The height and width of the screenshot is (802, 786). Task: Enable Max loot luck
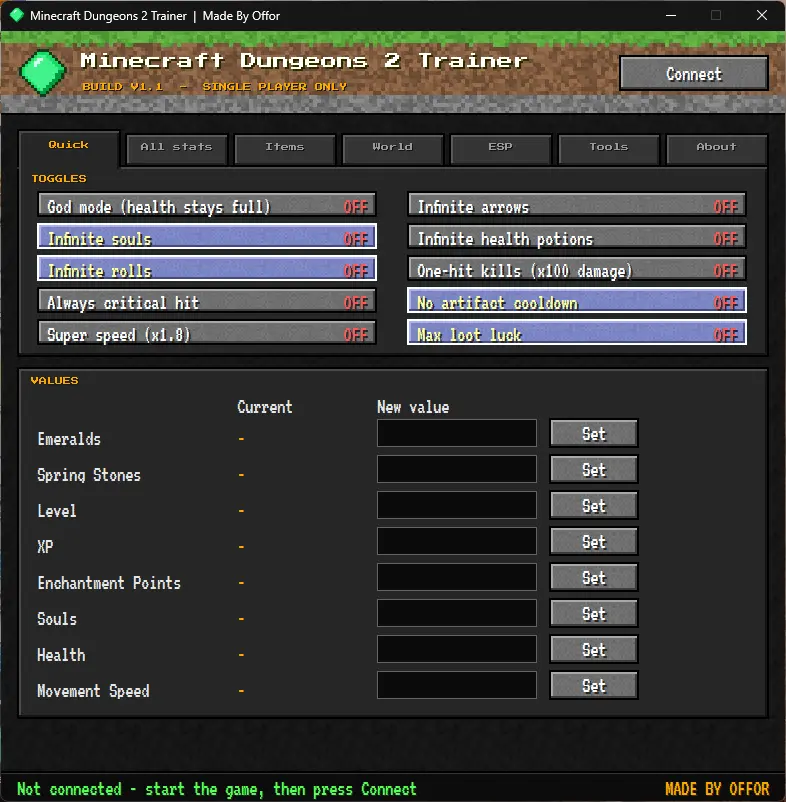tap(577, 333)
